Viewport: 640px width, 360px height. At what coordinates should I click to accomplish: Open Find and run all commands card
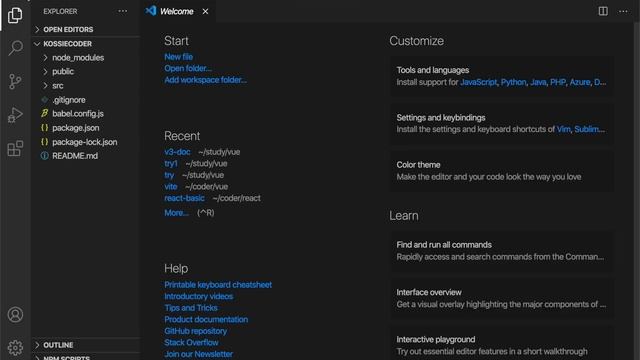[502, 251]
